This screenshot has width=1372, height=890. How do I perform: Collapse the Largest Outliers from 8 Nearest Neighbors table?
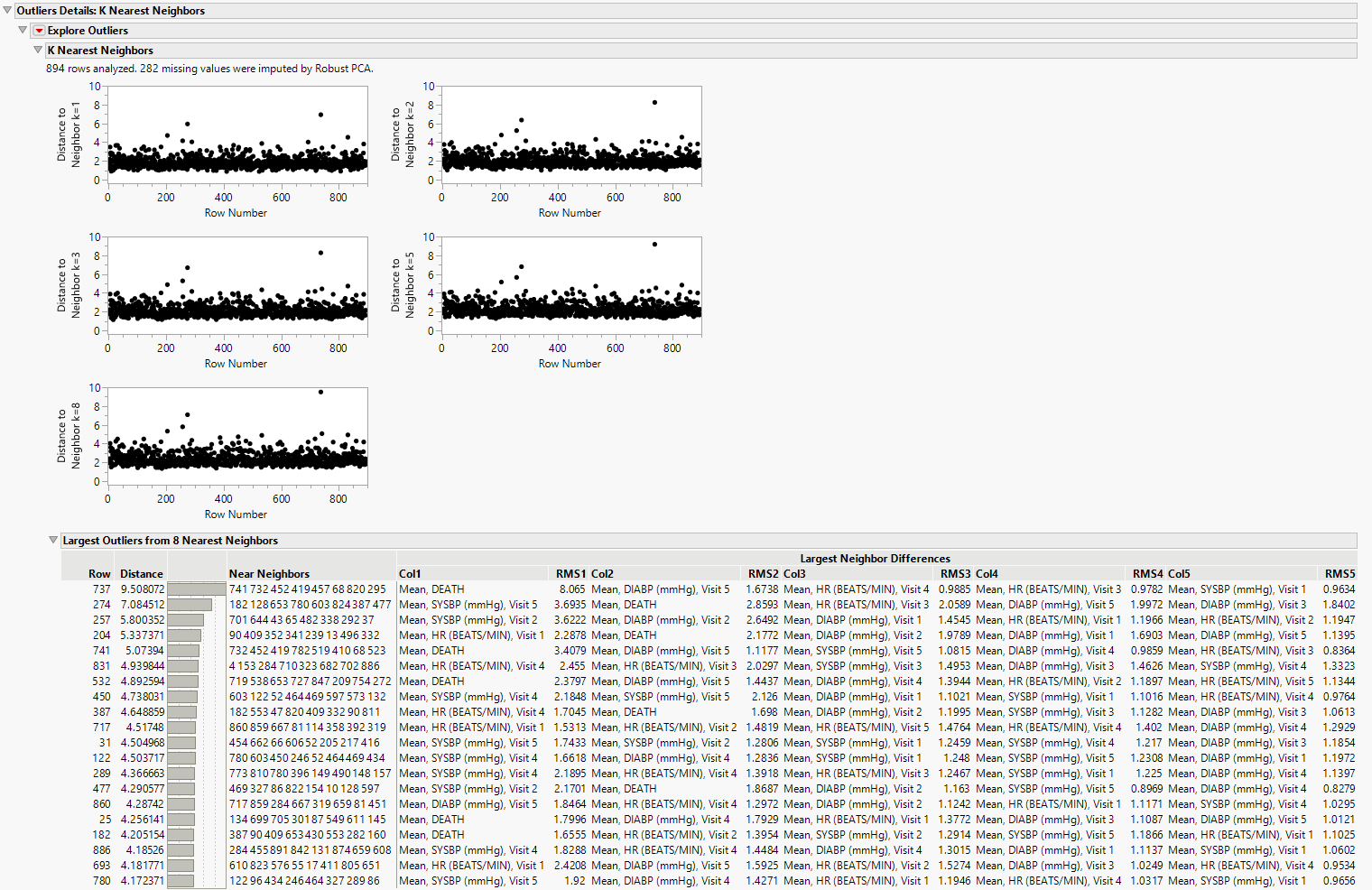pos(53,540)
